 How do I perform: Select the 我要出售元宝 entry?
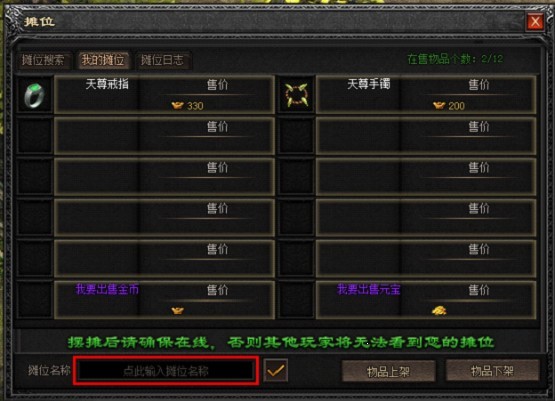point(368,289)
